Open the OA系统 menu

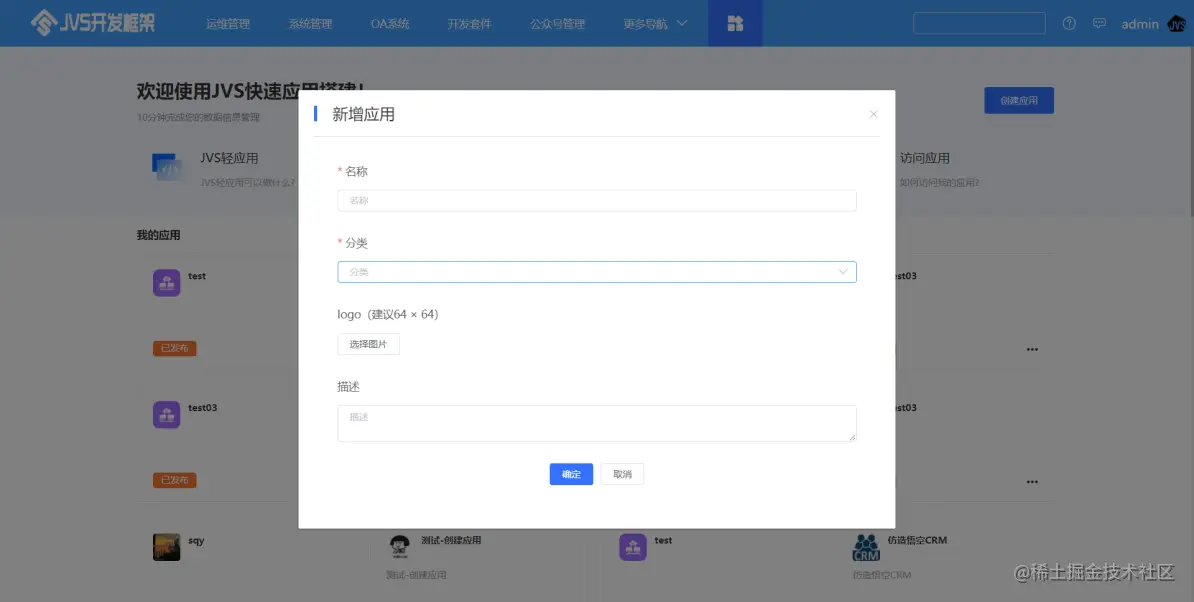coord(390,24)
